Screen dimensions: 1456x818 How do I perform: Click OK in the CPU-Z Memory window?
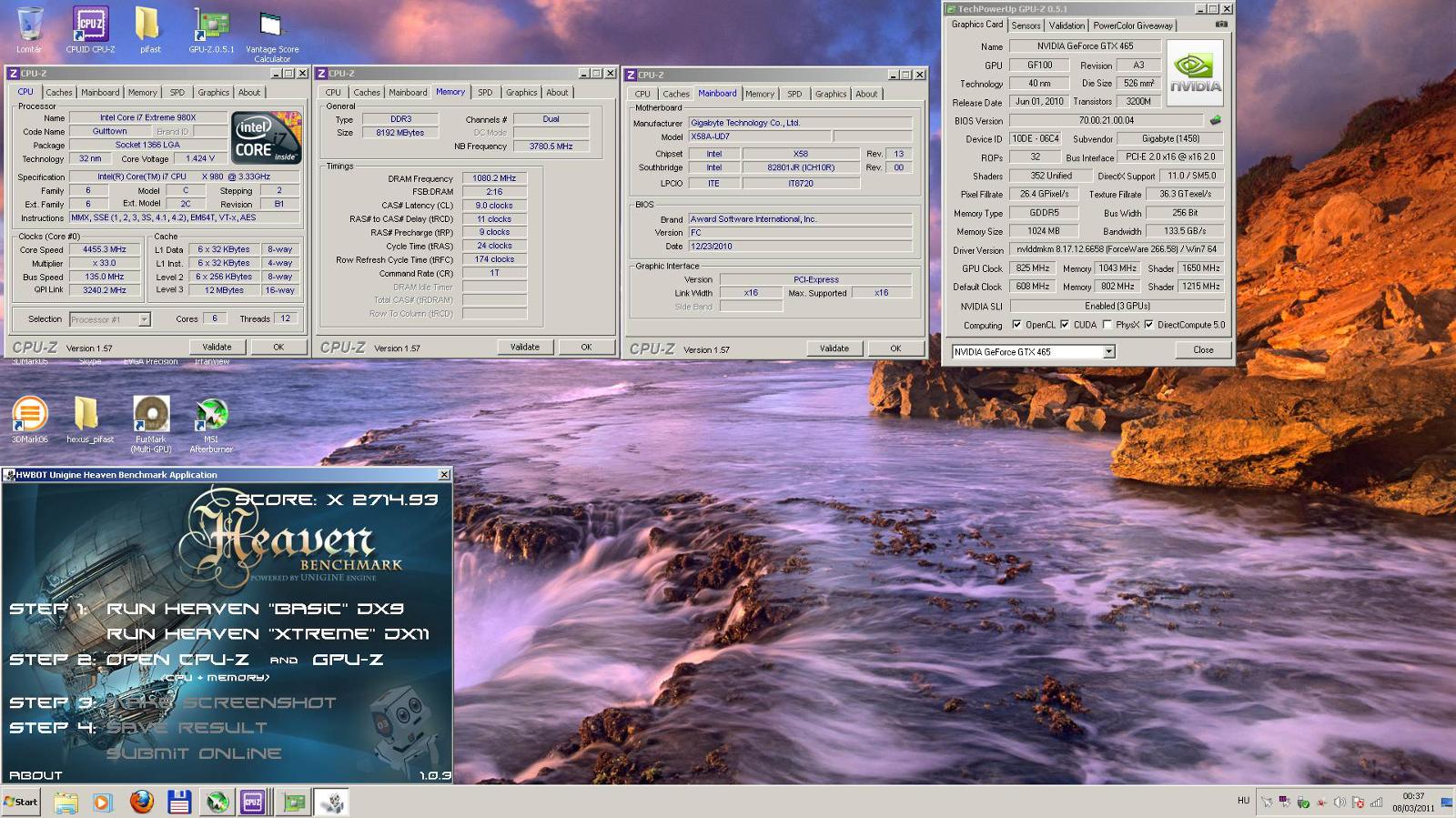(x=586, y=347)
